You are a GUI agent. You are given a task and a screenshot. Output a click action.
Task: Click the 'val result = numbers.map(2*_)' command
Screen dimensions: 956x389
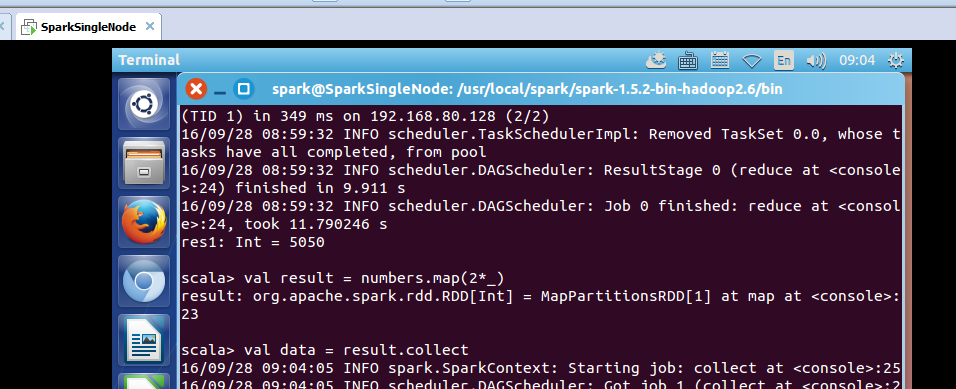[343, 278]
